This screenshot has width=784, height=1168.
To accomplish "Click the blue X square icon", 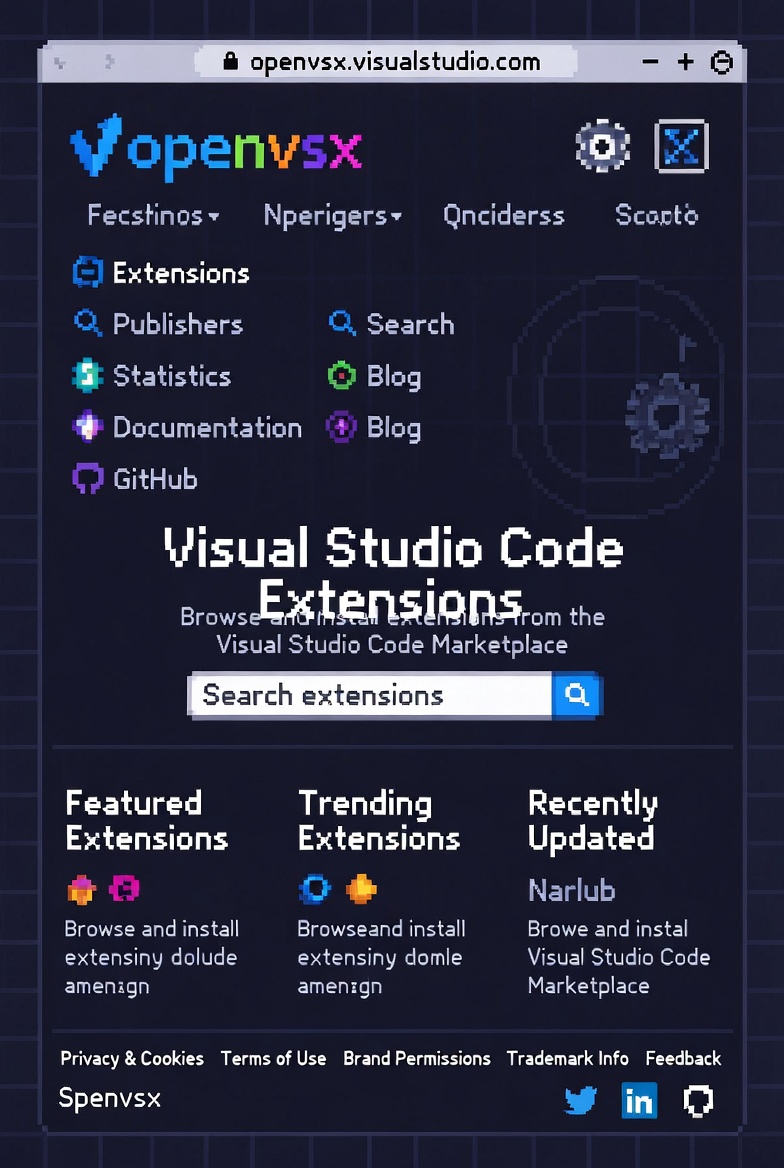I will pyautogui.click(x=681, y=146).
